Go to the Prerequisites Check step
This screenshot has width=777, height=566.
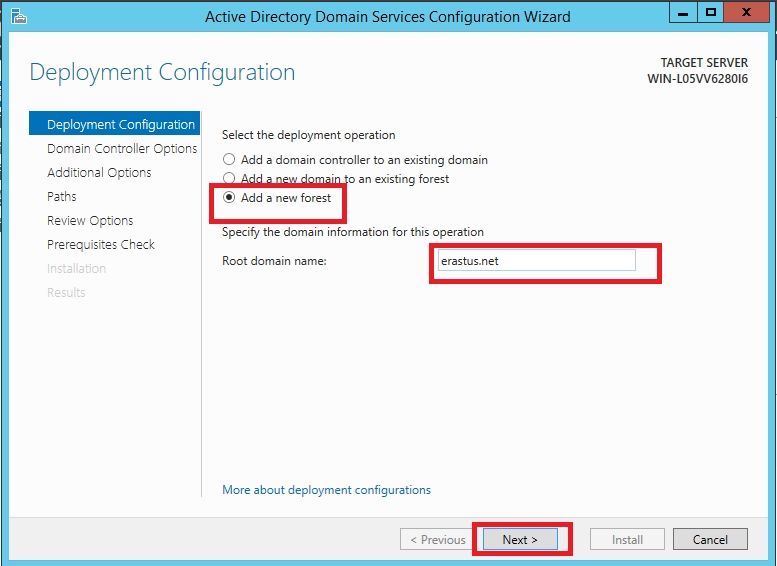(x=101, y=244)
